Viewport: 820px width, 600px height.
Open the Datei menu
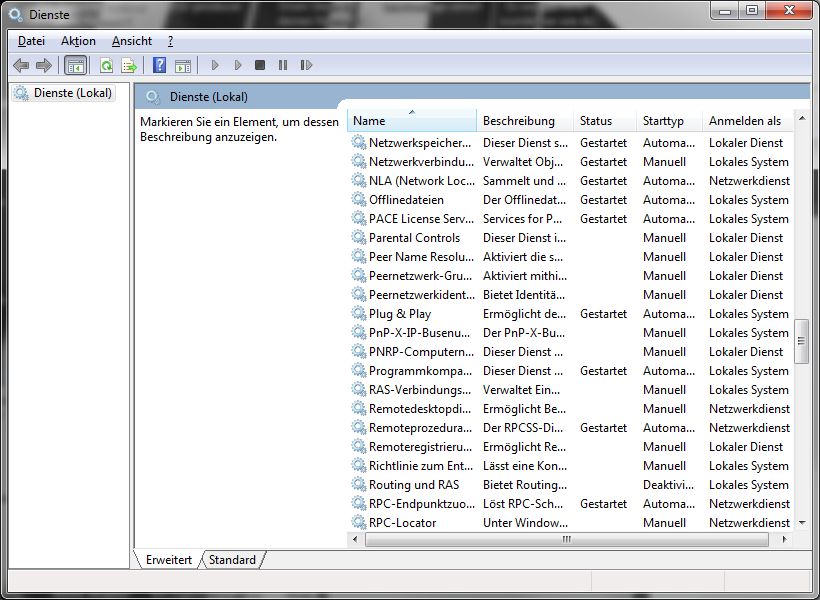tap(31, 41)
